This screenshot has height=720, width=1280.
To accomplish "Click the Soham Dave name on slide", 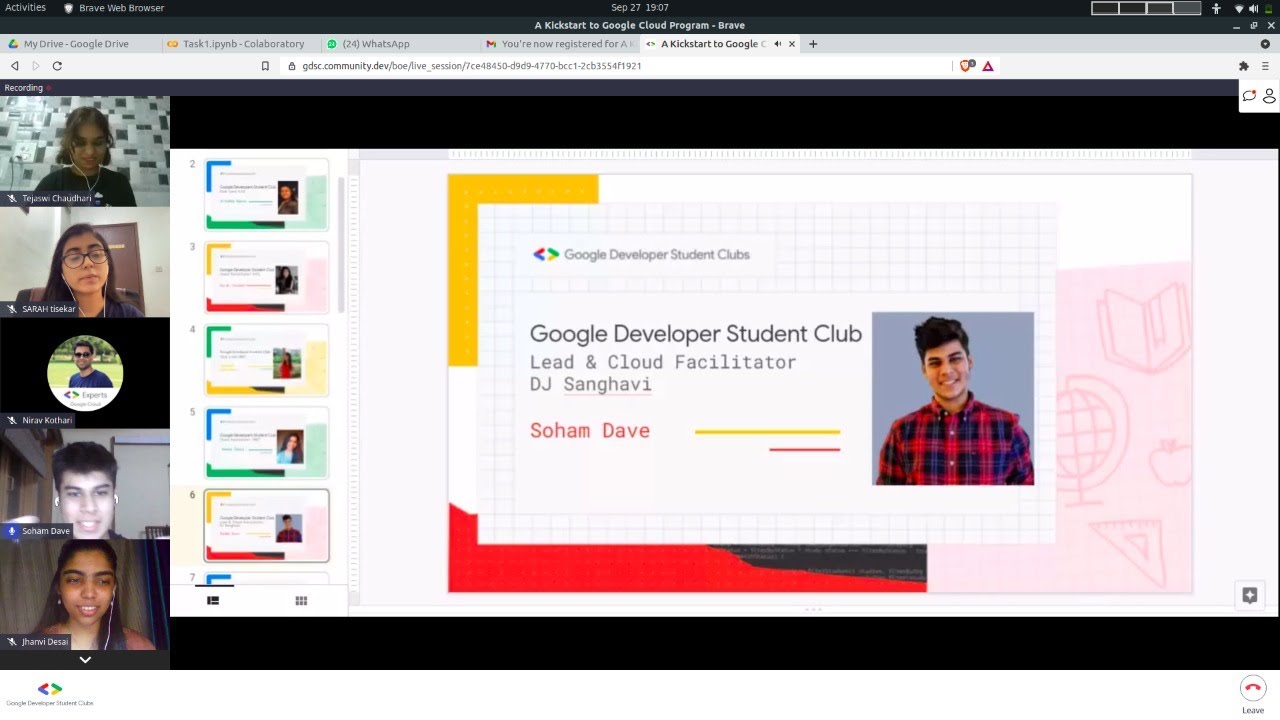I will click(x=590, y=431).
